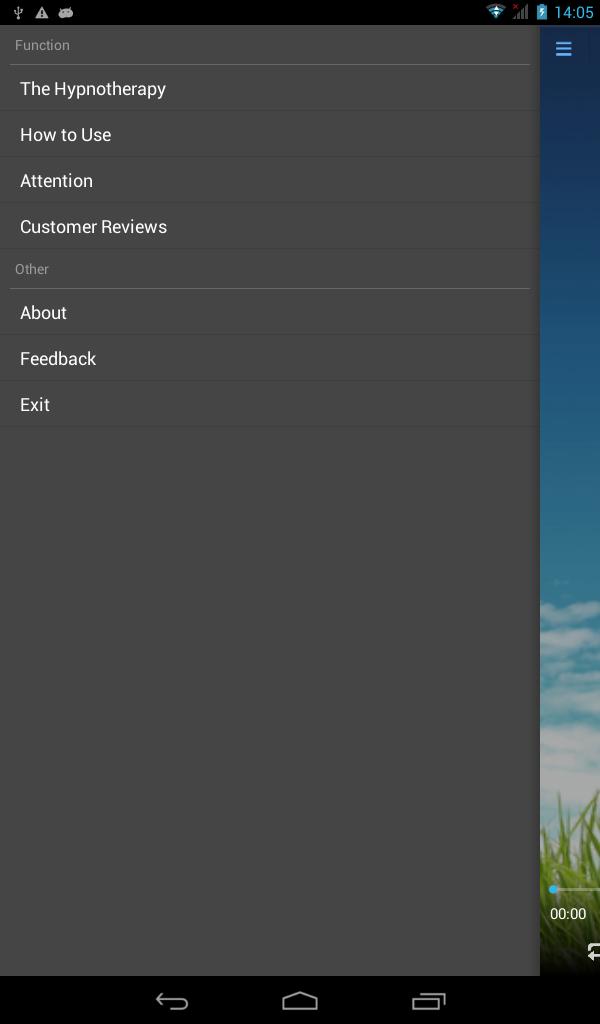Tap the Android back navigation button
This screenshot has height=1024, width=600.
(x=172, y=1000)
